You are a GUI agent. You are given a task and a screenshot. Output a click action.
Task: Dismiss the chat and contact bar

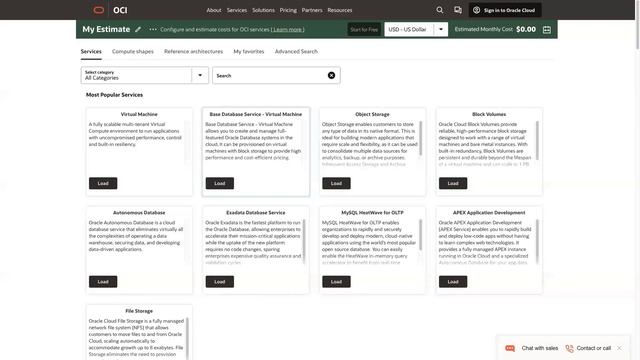[619, 348]
